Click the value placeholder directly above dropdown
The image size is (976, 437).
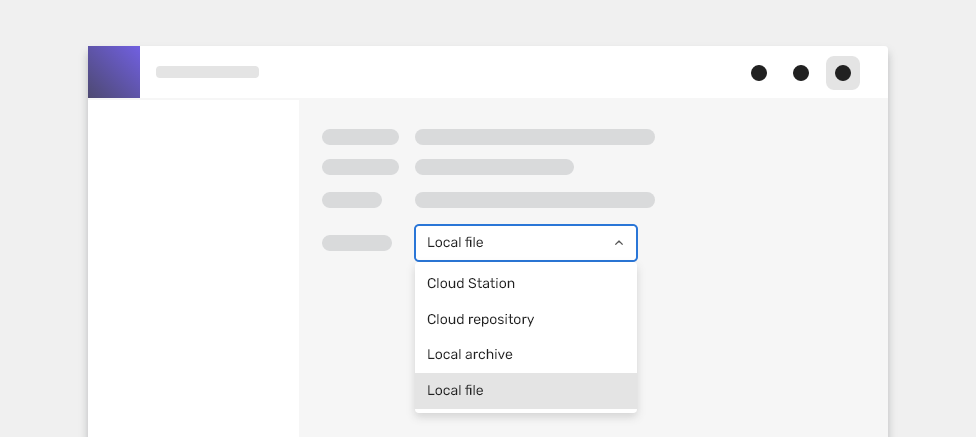(535, 200)
